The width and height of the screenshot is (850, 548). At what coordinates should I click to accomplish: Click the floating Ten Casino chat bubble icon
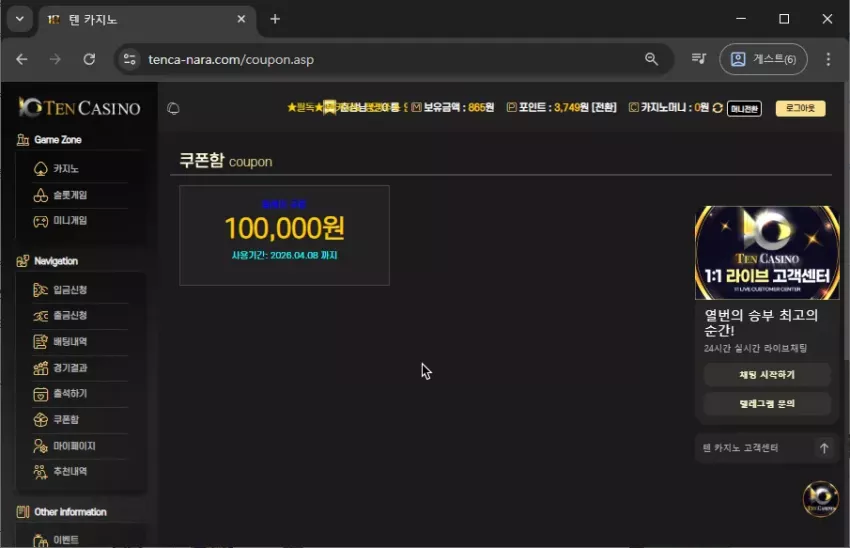click(x=821, y=498)
